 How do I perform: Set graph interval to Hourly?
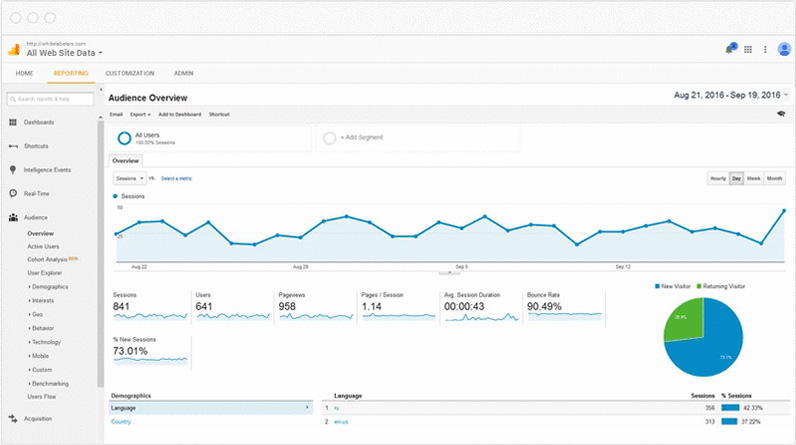click(718, 178)
